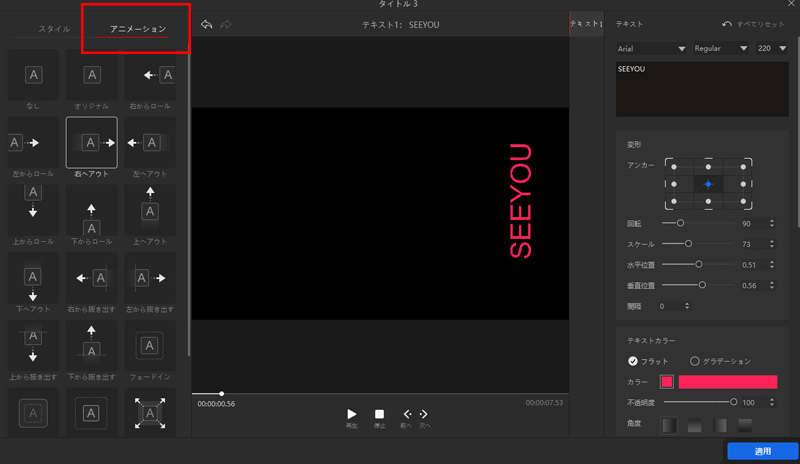800x464 pixels.
Task: Click the SEEYOU text input box
Action: pyautogui.click(x=702, y=89)
